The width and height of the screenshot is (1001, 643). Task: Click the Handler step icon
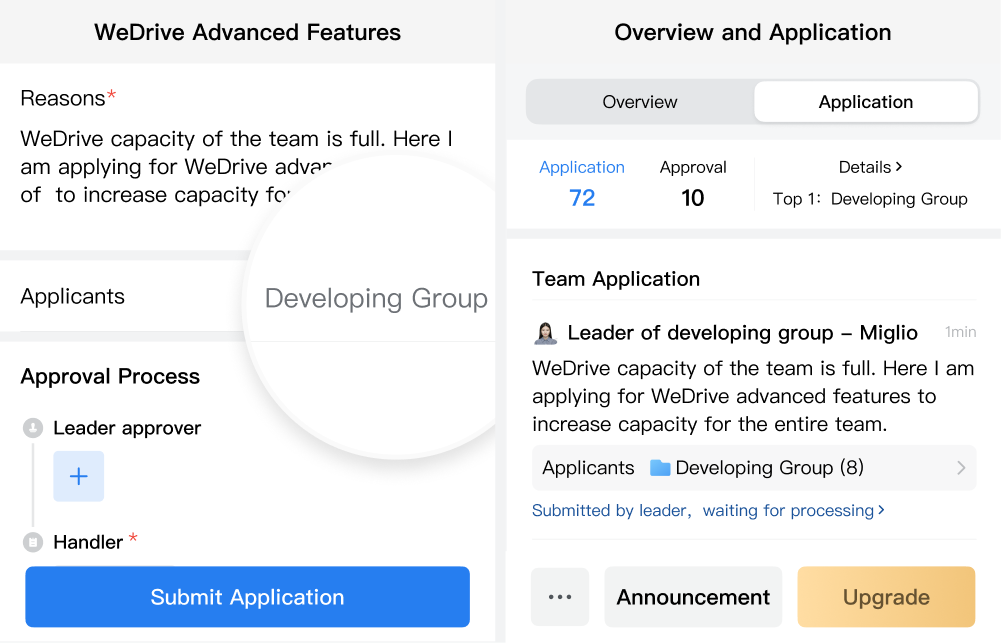coord(33,543)
